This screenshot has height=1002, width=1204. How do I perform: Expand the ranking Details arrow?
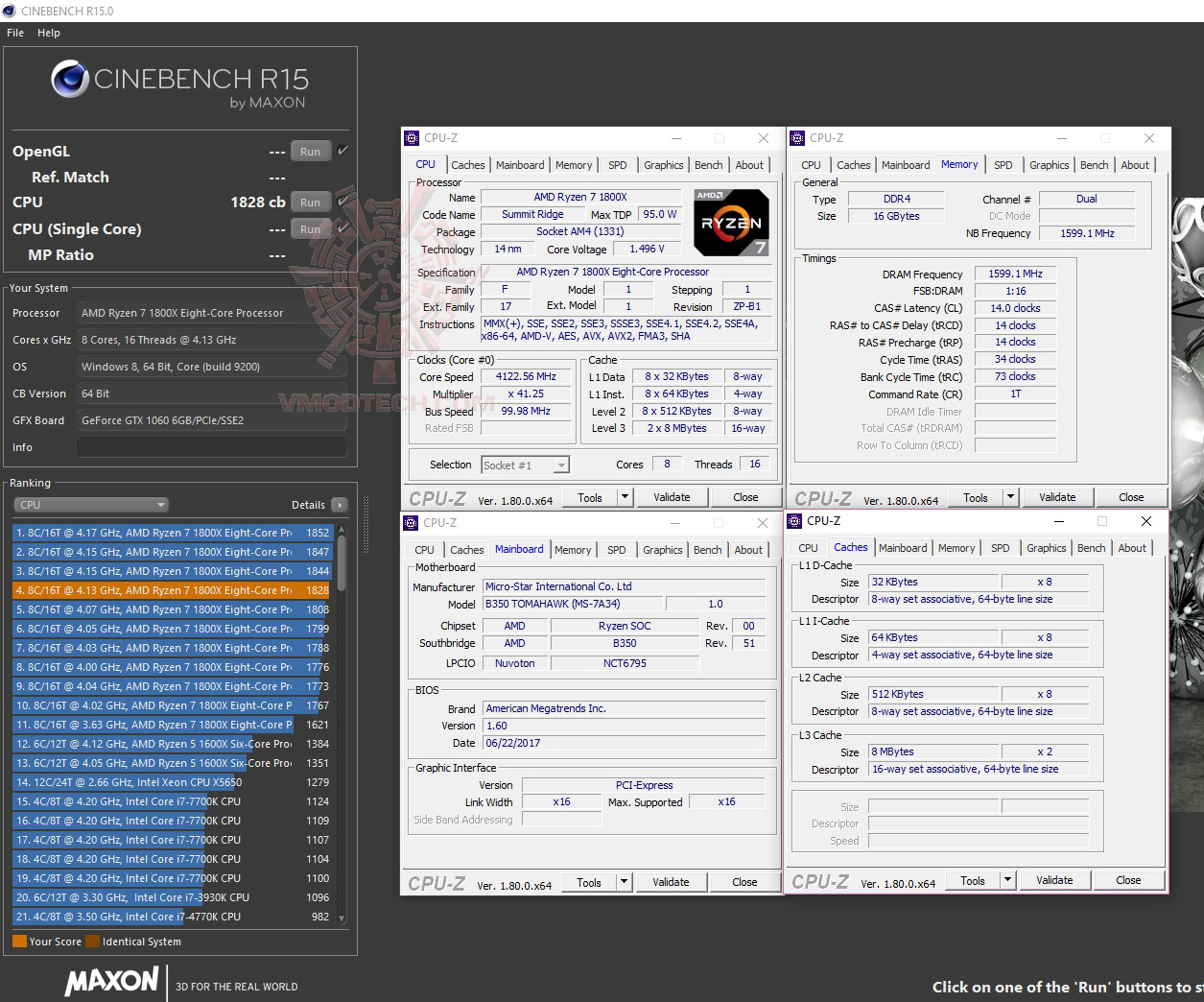[x=340, y=505]
